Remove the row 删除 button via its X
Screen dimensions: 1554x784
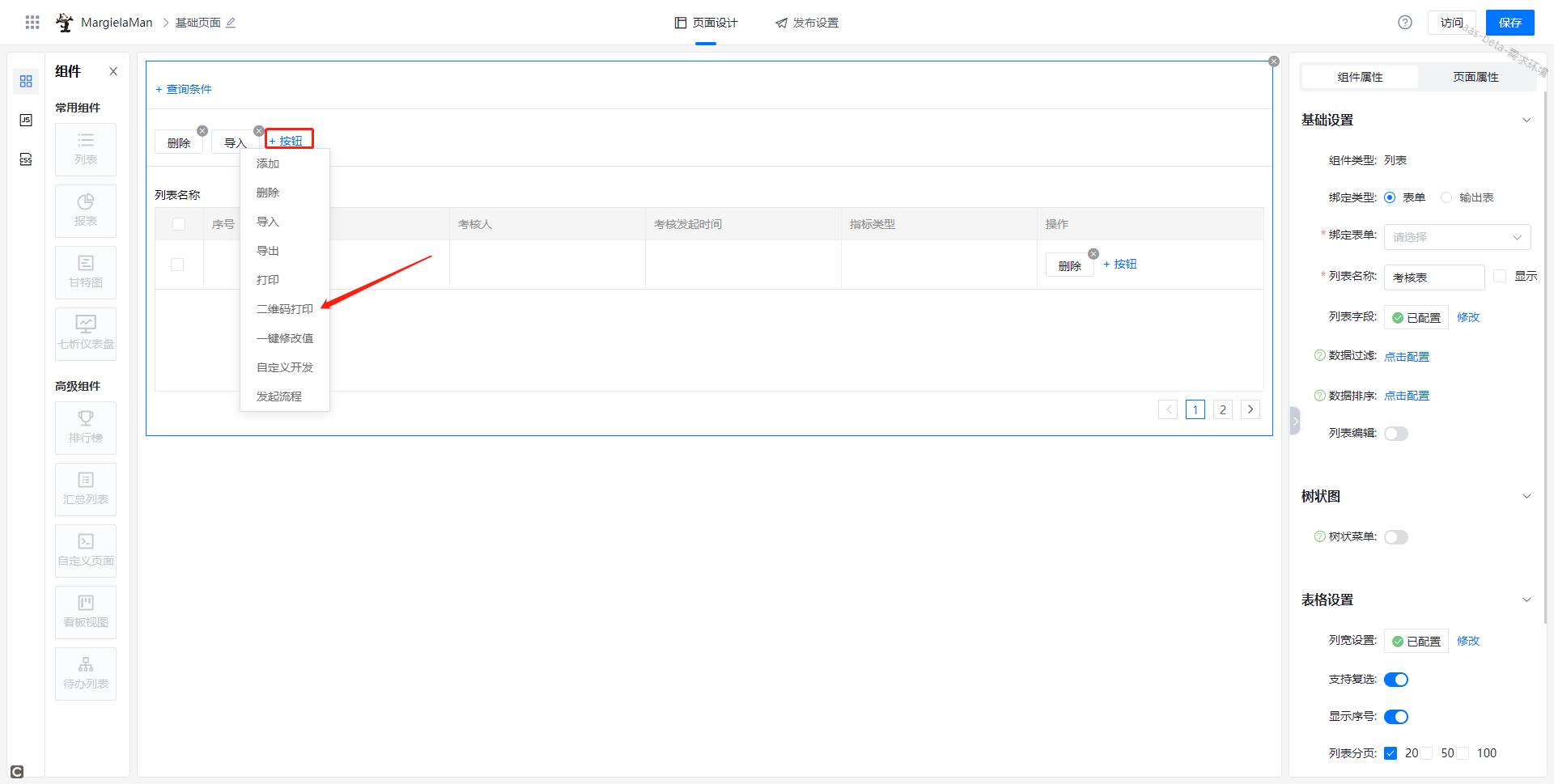tap(1093, 254)
